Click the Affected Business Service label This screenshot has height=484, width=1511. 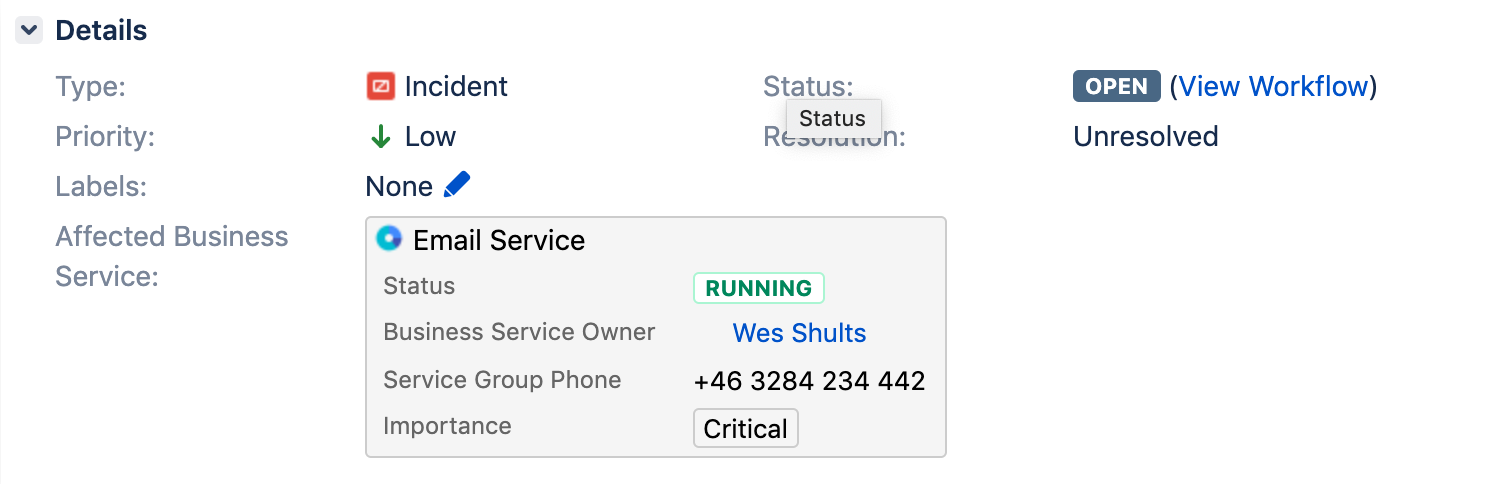pyautogui.click(x=172, y=256)
